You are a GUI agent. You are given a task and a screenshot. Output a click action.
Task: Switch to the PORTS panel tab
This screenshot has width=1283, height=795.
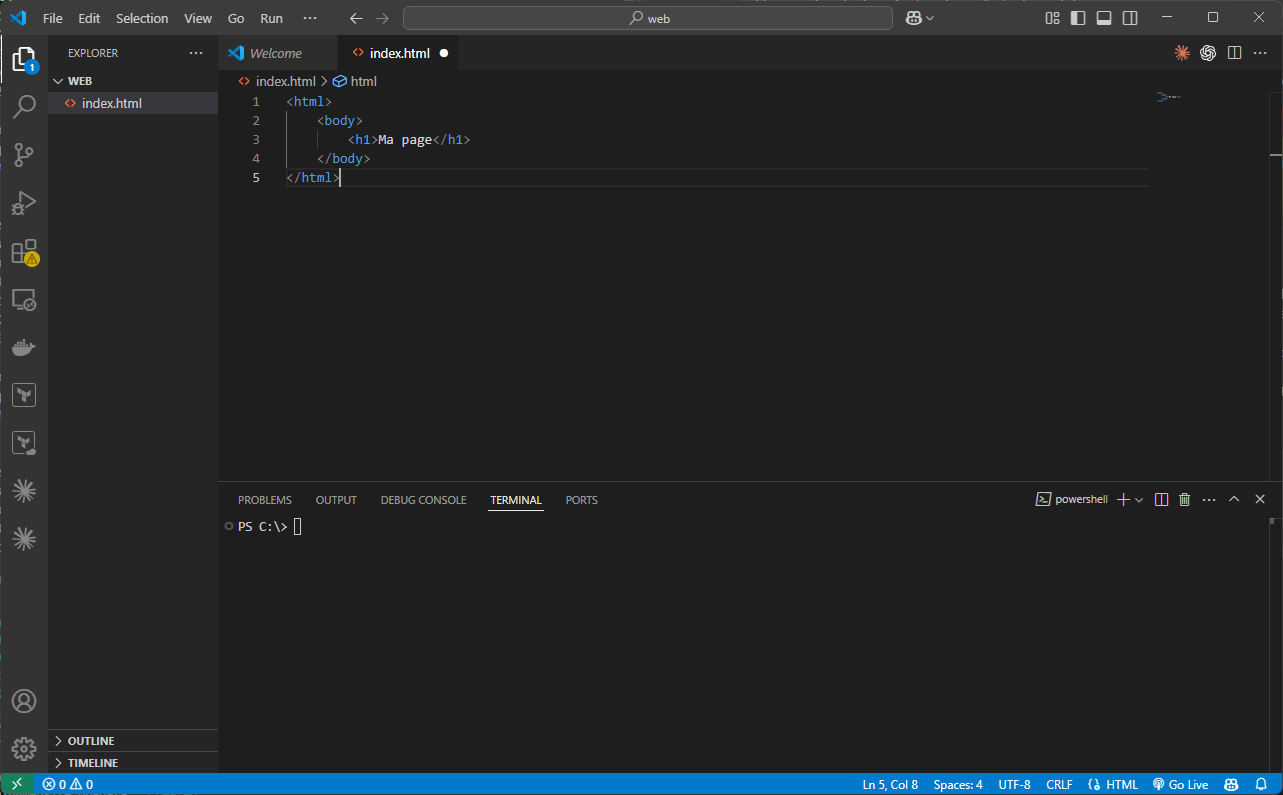[x=581, y=500]
